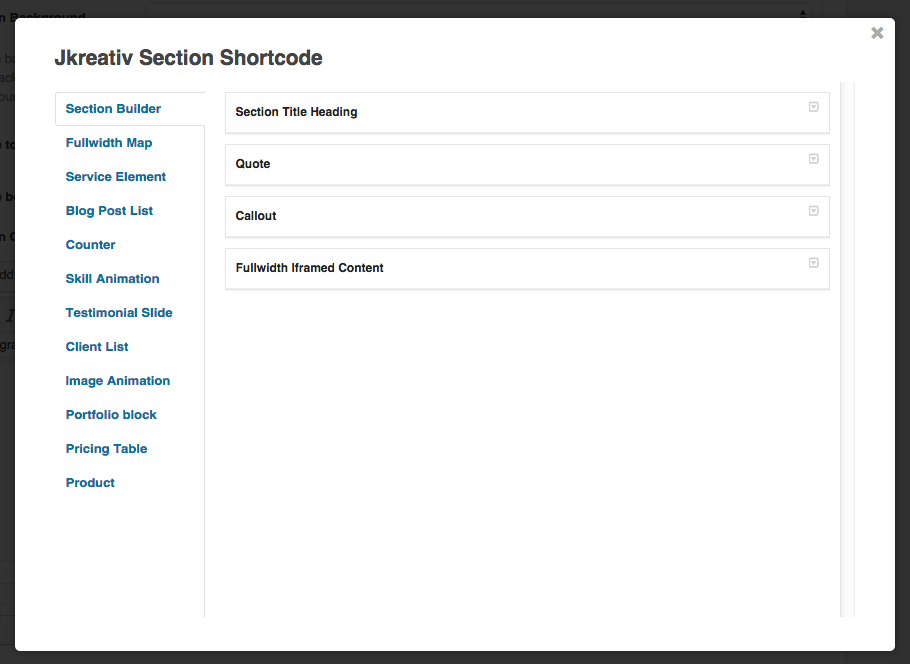Select the Image Animation shortcode

coord(118,380)
